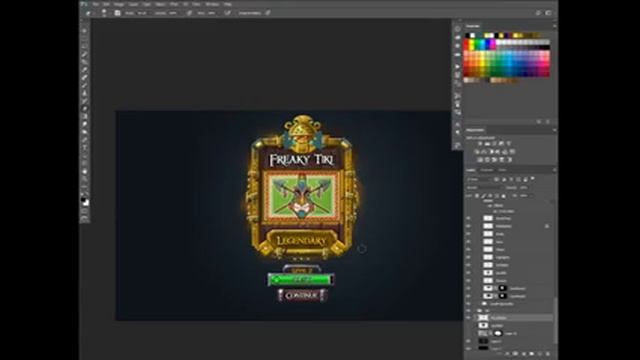Image resolution: width=640 pixels, height=360 pixels.
Task: Select the Clone Stamp tool
Action: point(85,93)
